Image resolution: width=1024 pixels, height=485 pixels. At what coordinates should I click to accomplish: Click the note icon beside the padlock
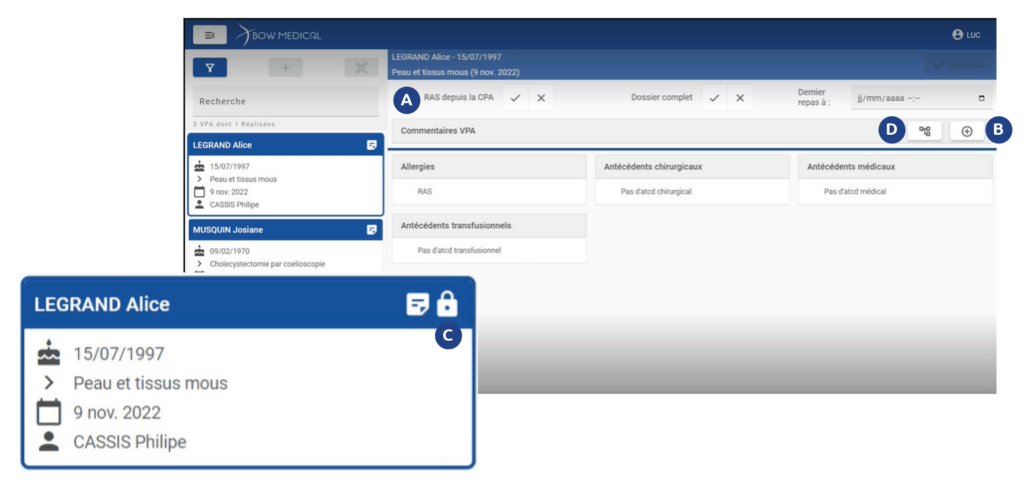click(418, 305)
